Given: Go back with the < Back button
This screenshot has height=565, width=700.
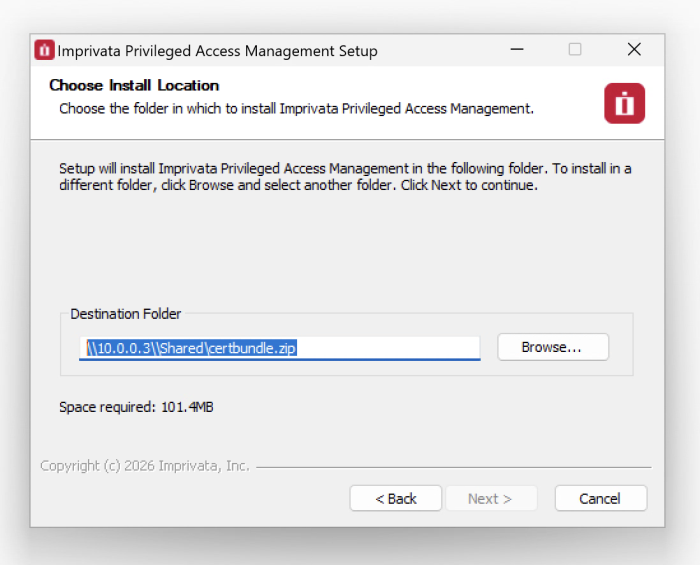Looking at the screenshot, I should pyautogui.click(x=396, y=498).
